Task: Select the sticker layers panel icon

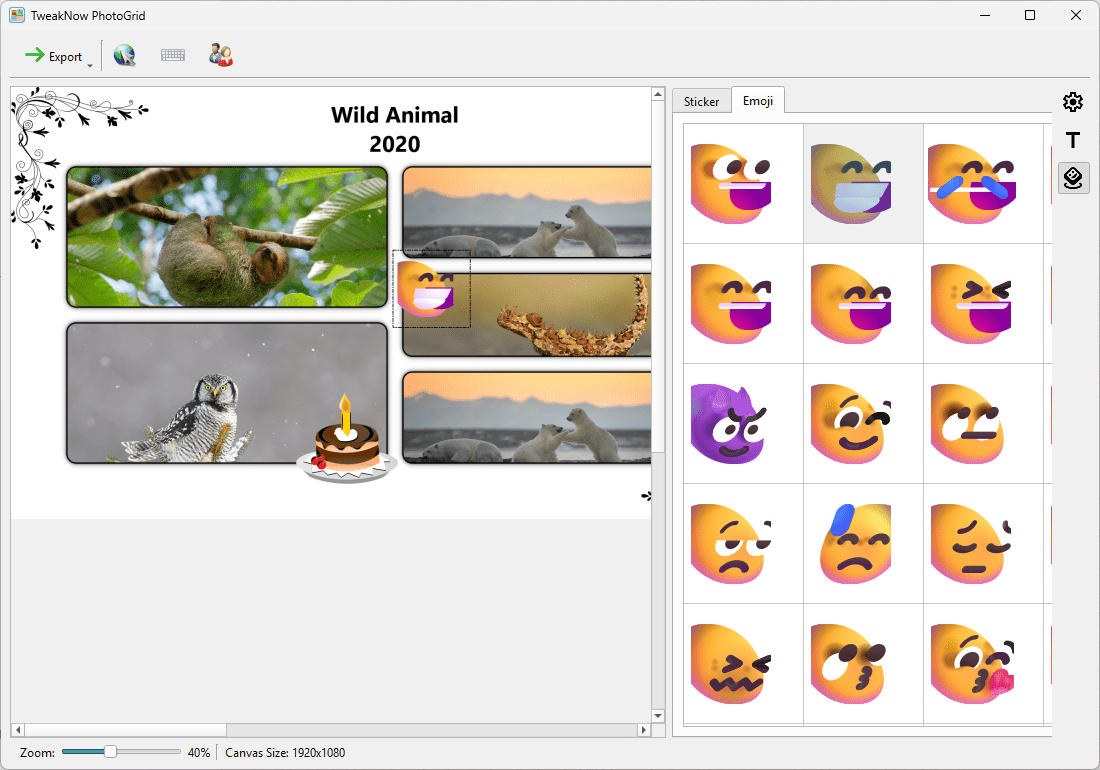Action: [x=1073, y=178]
